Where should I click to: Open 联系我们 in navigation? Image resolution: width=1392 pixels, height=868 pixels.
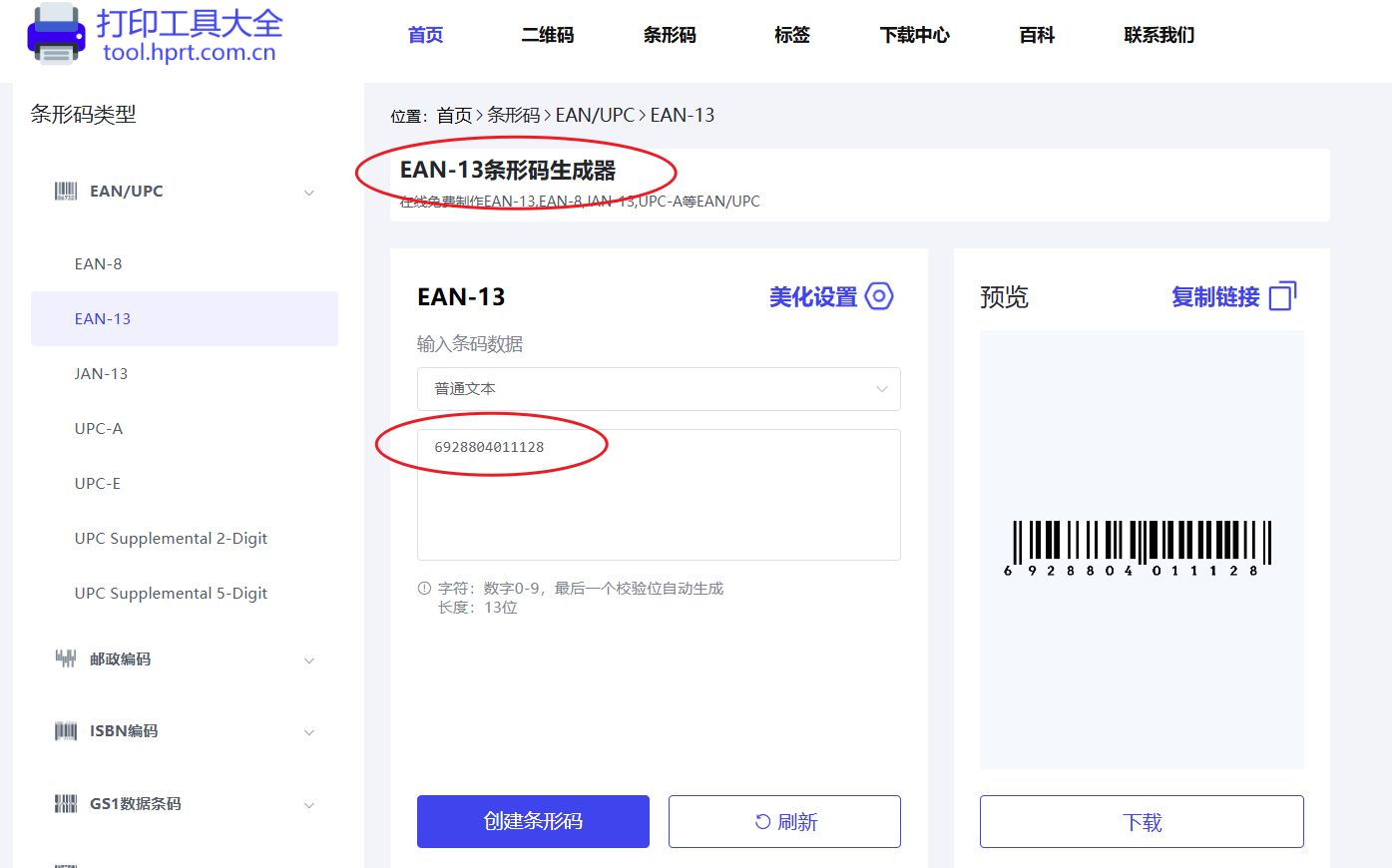point(1160,35)
